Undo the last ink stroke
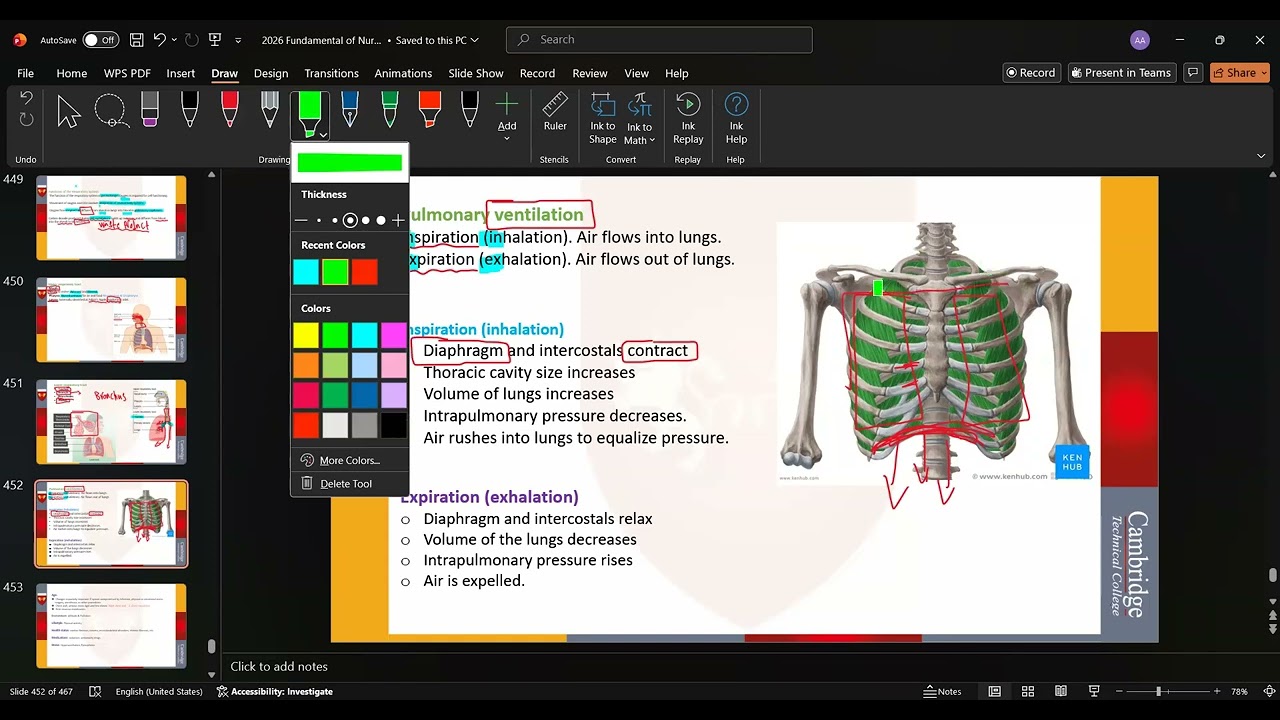 [27, 98]
